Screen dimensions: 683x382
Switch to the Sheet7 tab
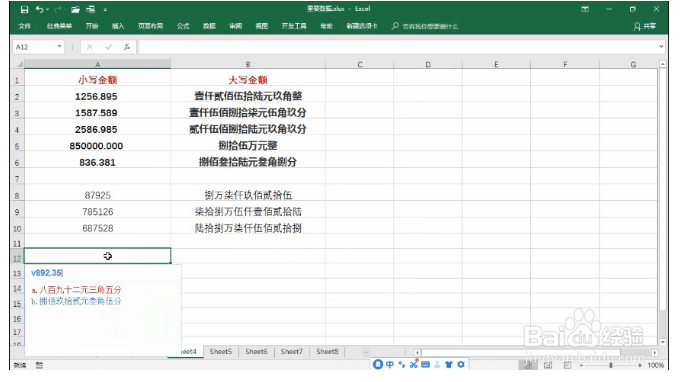pyautogui.click(x=291, y=352)
